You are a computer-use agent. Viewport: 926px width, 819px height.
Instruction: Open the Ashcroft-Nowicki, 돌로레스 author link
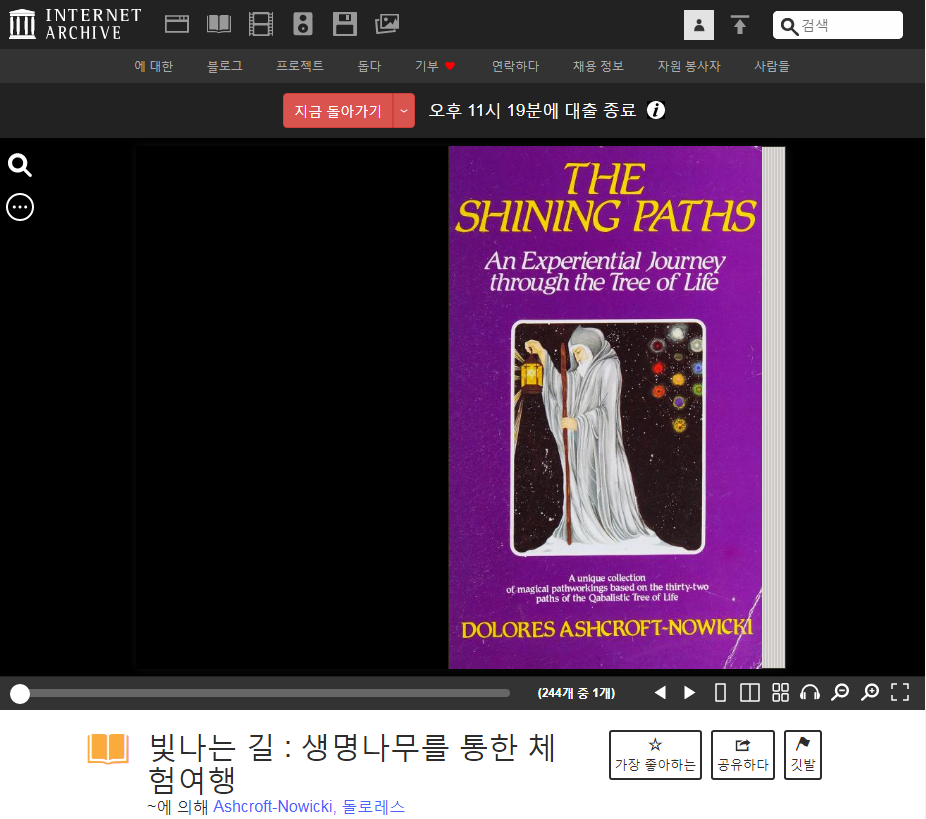[x=309, y=807]
